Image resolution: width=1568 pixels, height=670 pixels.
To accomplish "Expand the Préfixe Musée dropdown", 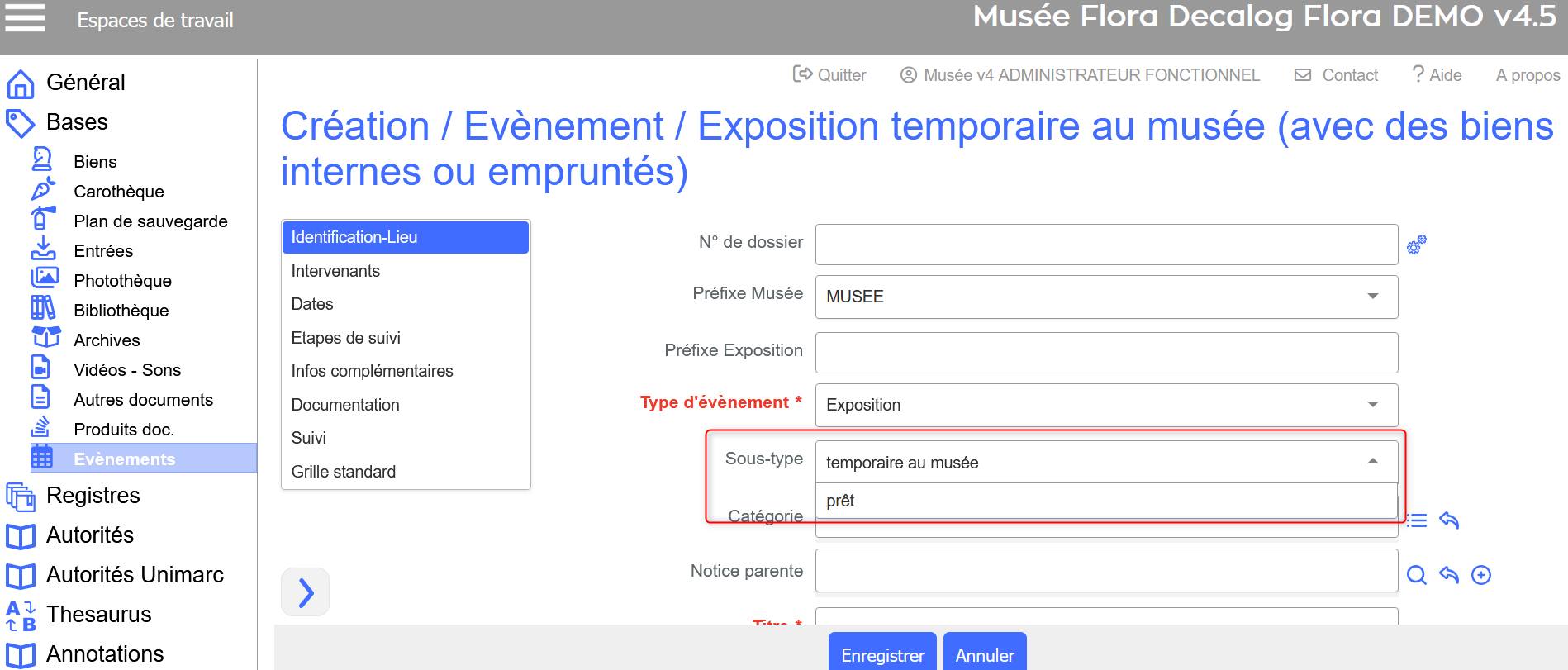I will click(1372, 297).
